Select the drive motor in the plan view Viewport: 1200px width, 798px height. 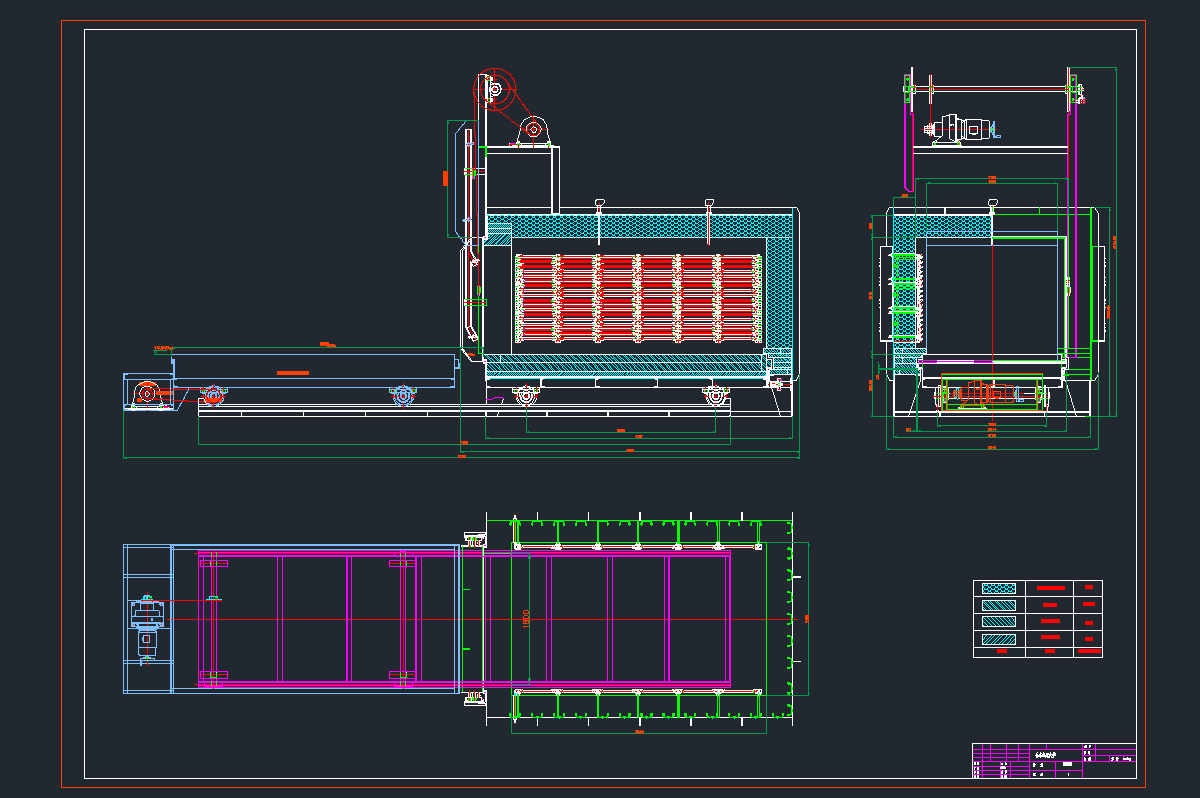147,626
